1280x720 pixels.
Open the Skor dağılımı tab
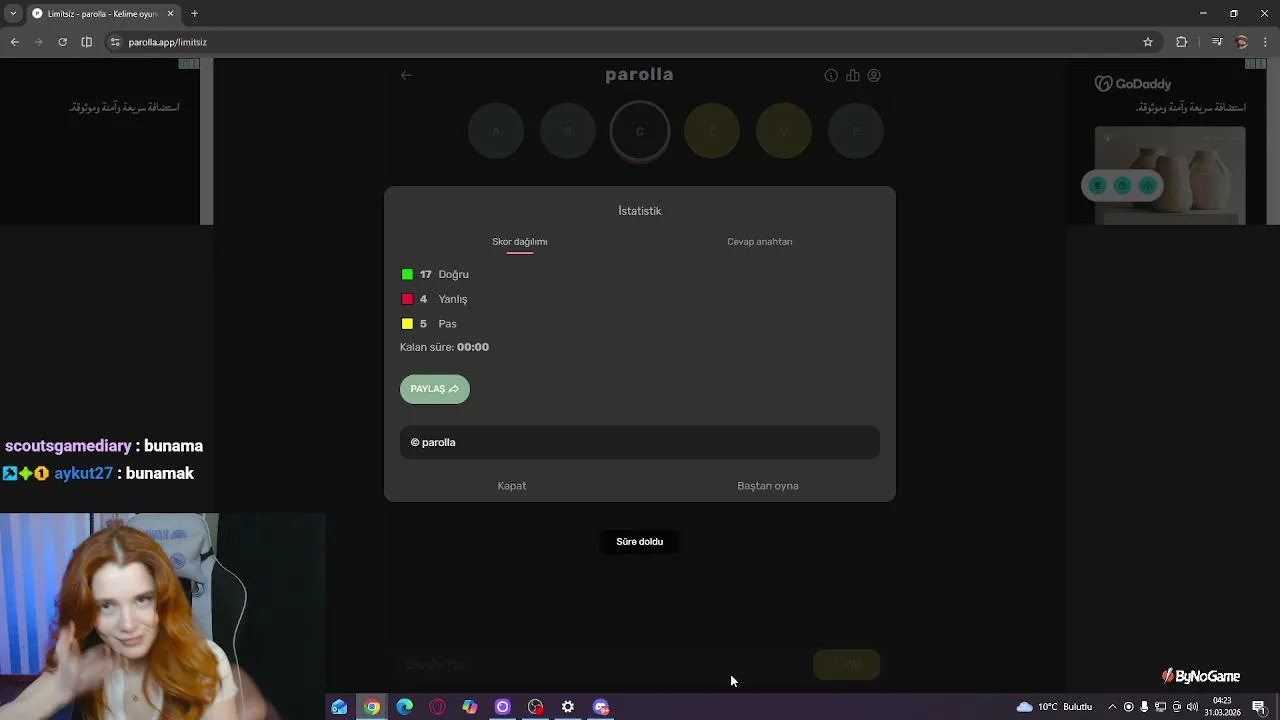click(519, 242)
